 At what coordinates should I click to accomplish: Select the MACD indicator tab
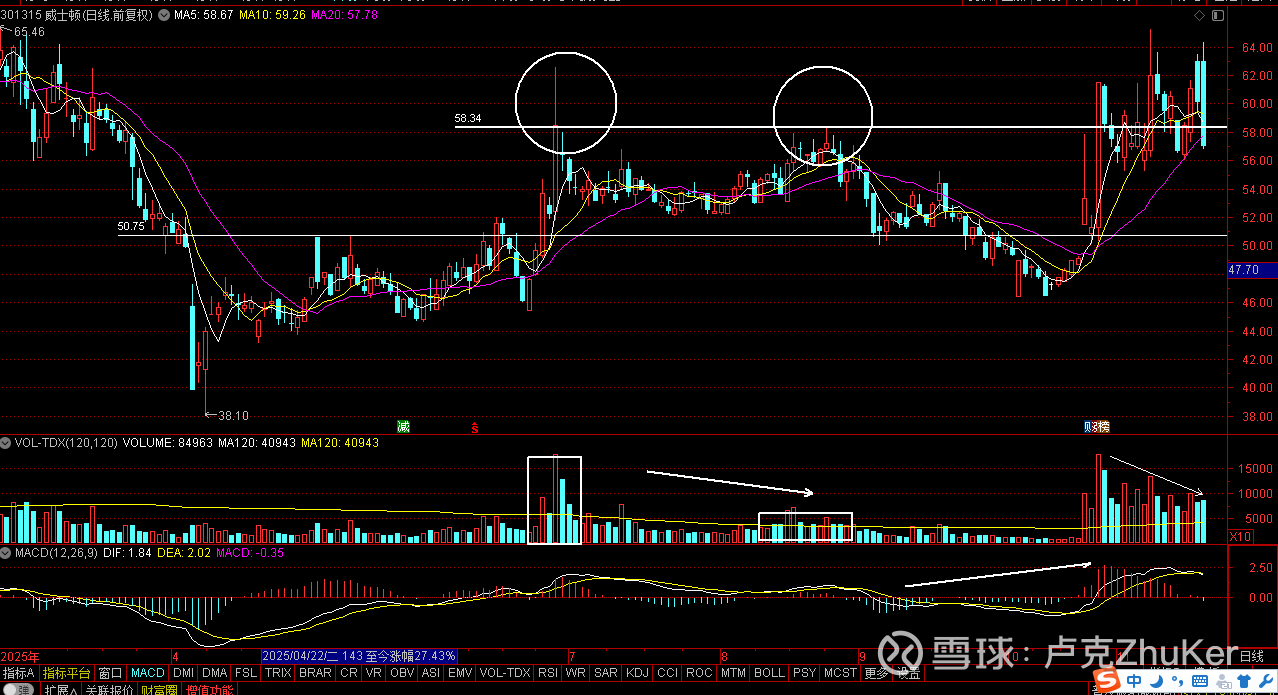point(148,673)
